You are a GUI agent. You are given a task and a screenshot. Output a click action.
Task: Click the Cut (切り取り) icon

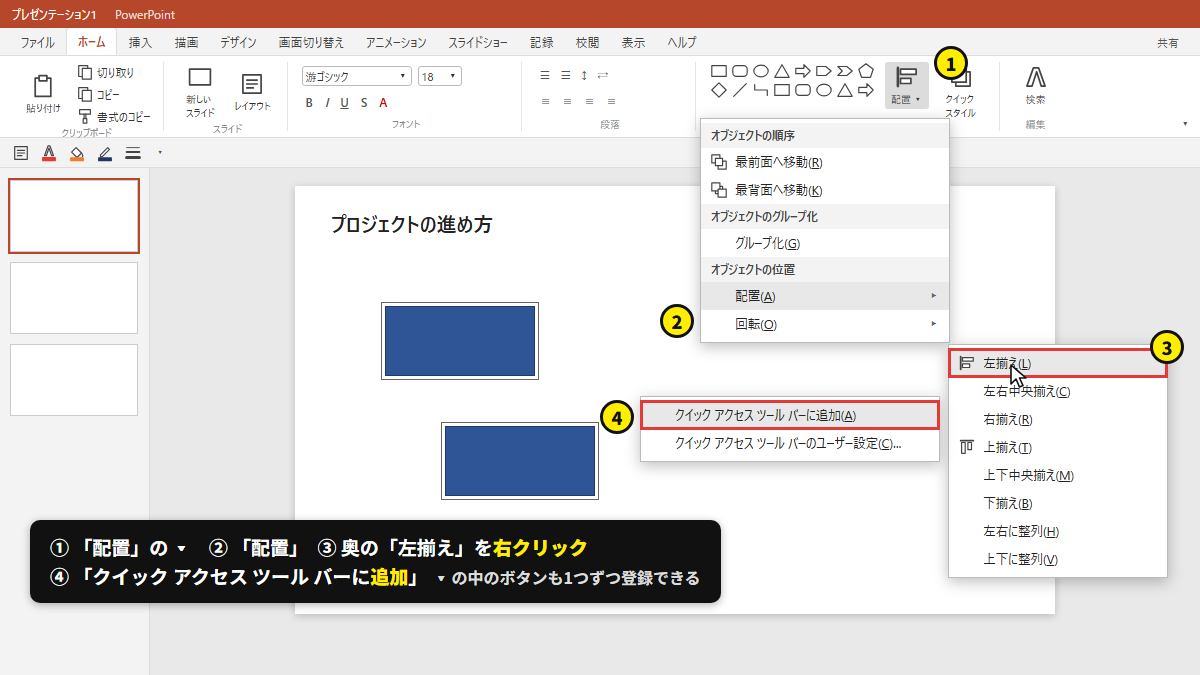click(x=85, y=72)
